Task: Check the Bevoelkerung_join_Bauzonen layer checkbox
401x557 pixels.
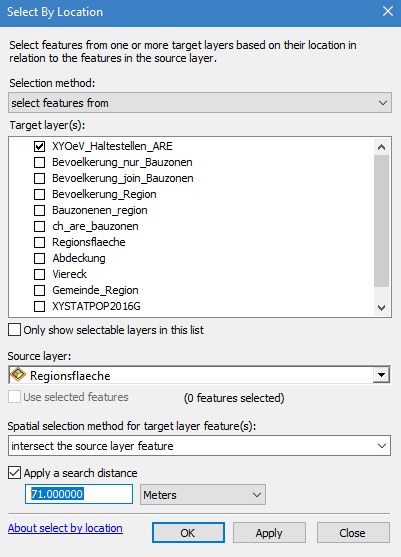Action: [39, 178]
